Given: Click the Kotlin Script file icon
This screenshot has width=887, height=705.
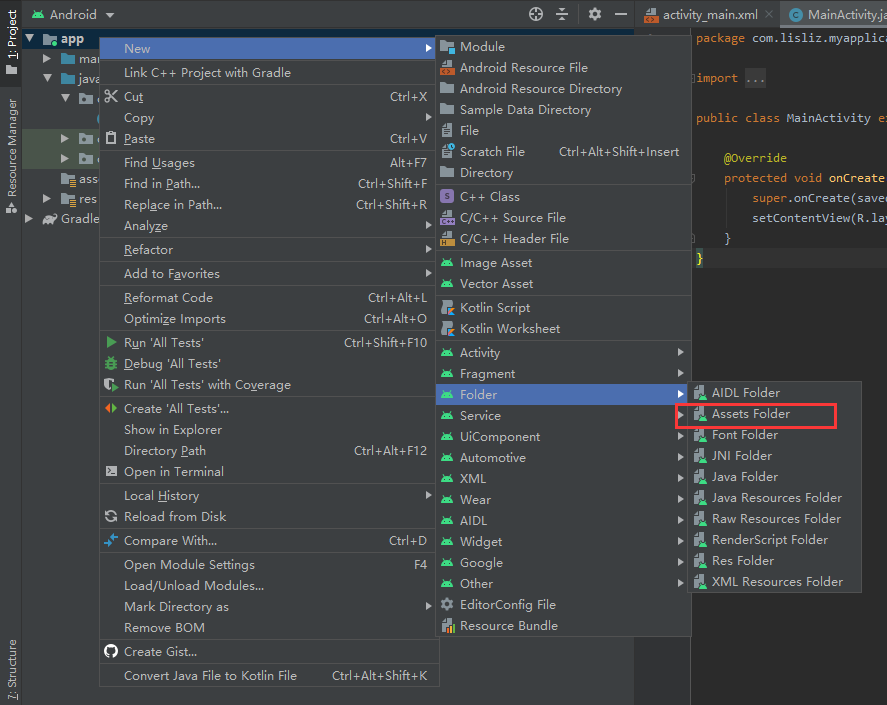Looking at the screenshot, I should point(447,308).
